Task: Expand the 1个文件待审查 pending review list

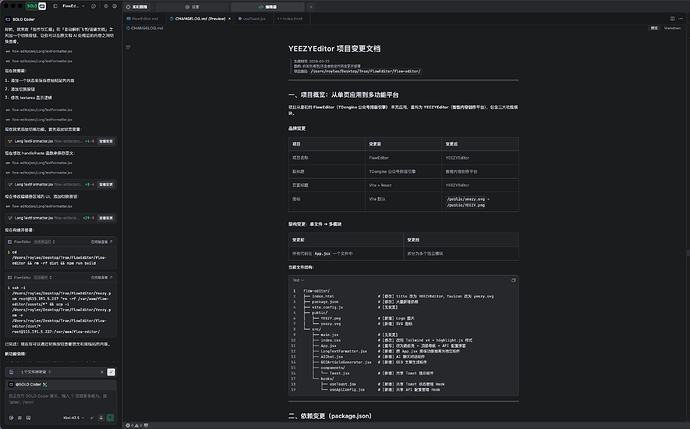Action: tap(36, 372)
